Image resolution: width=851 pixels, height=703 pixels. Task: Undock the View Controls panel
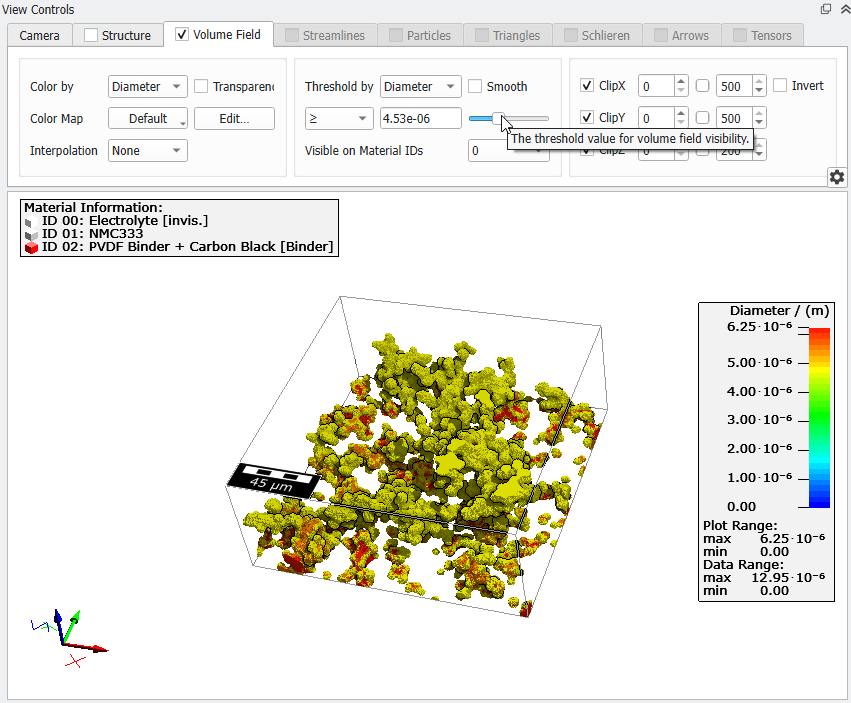tap(825, 9)
